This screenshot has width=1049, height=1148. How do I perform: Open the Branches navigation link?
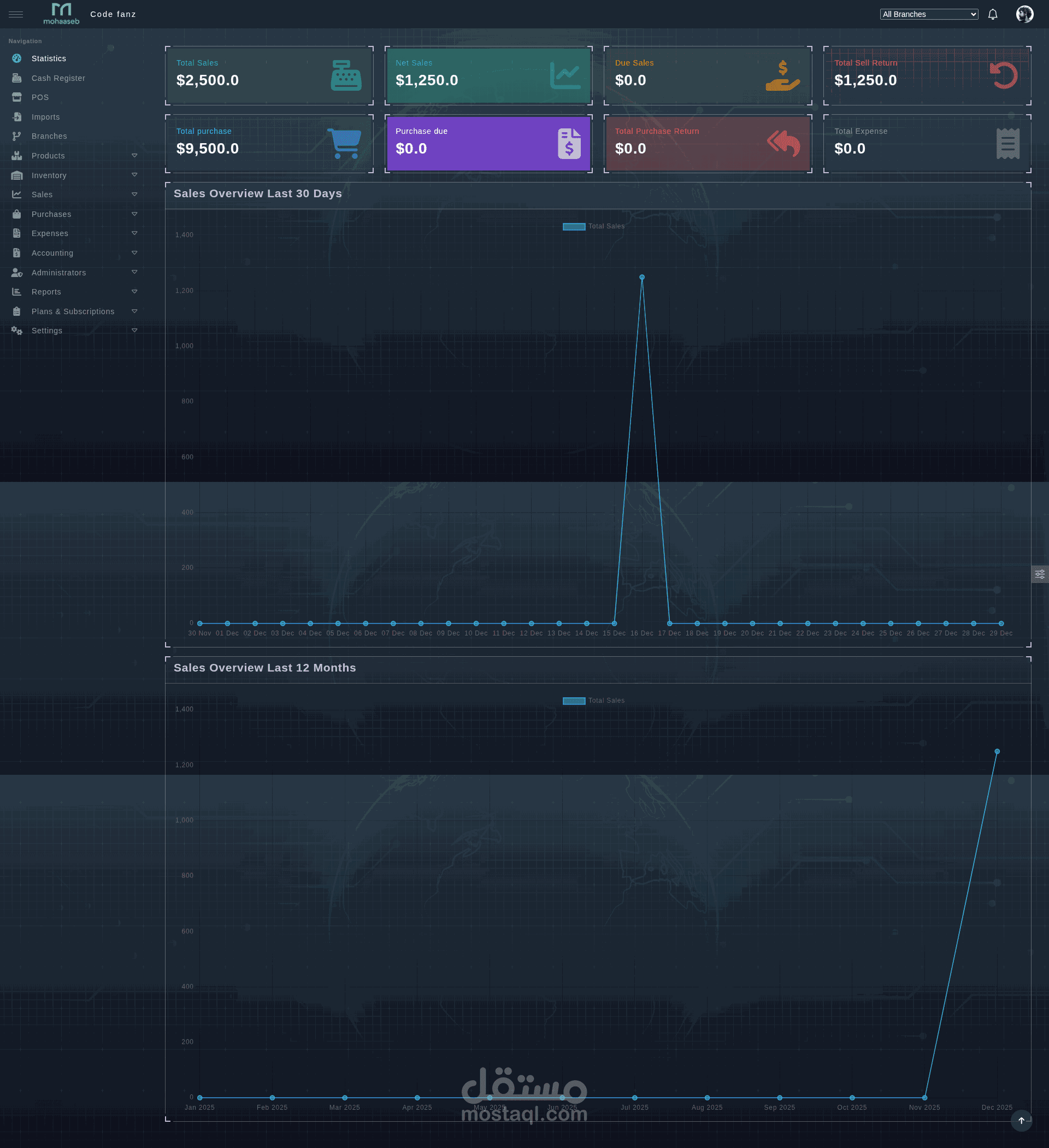point(49,137)
